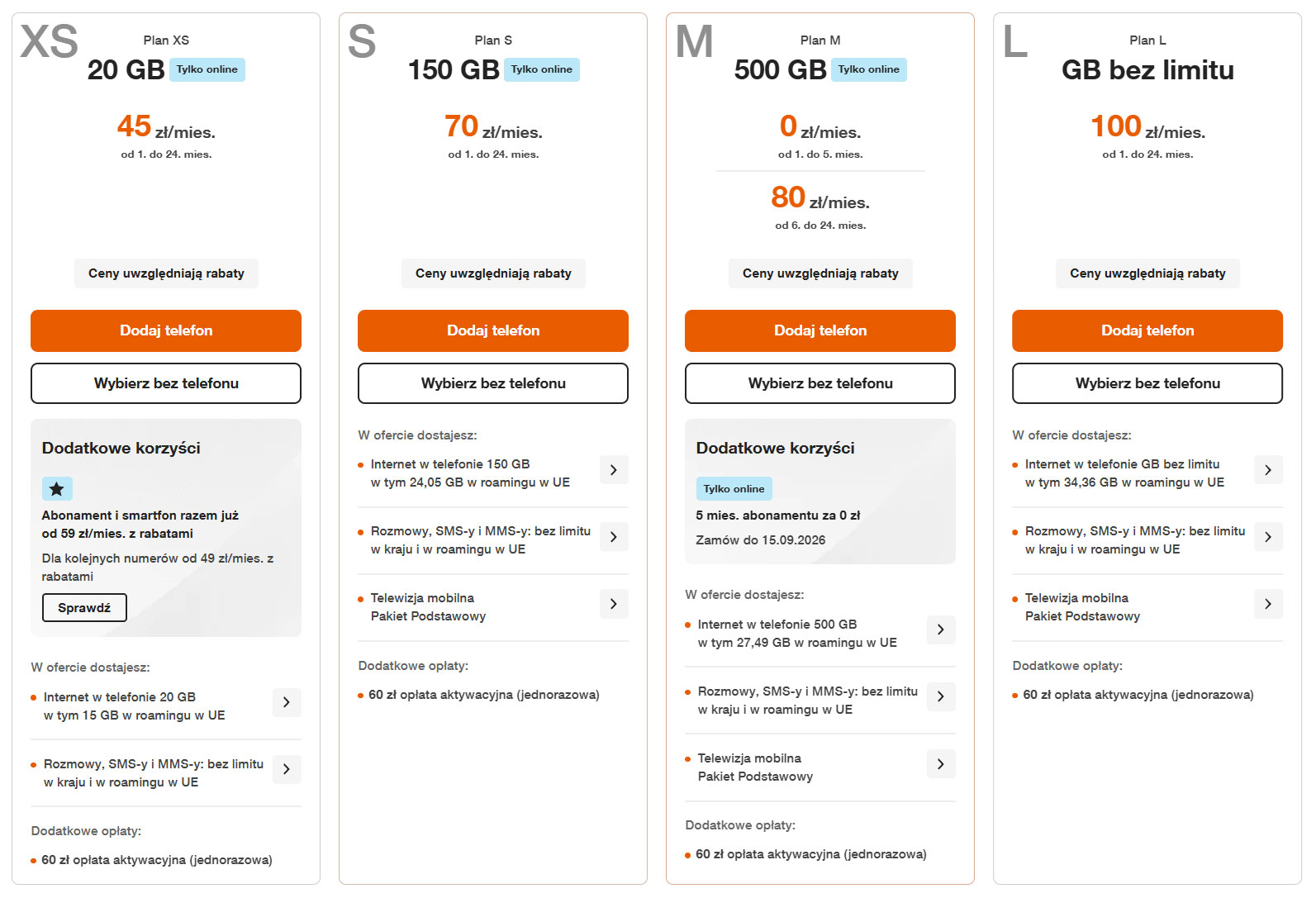
Task: Expand Plan M Telewizja mobilna chevron
Action: [x=941, y=763]
